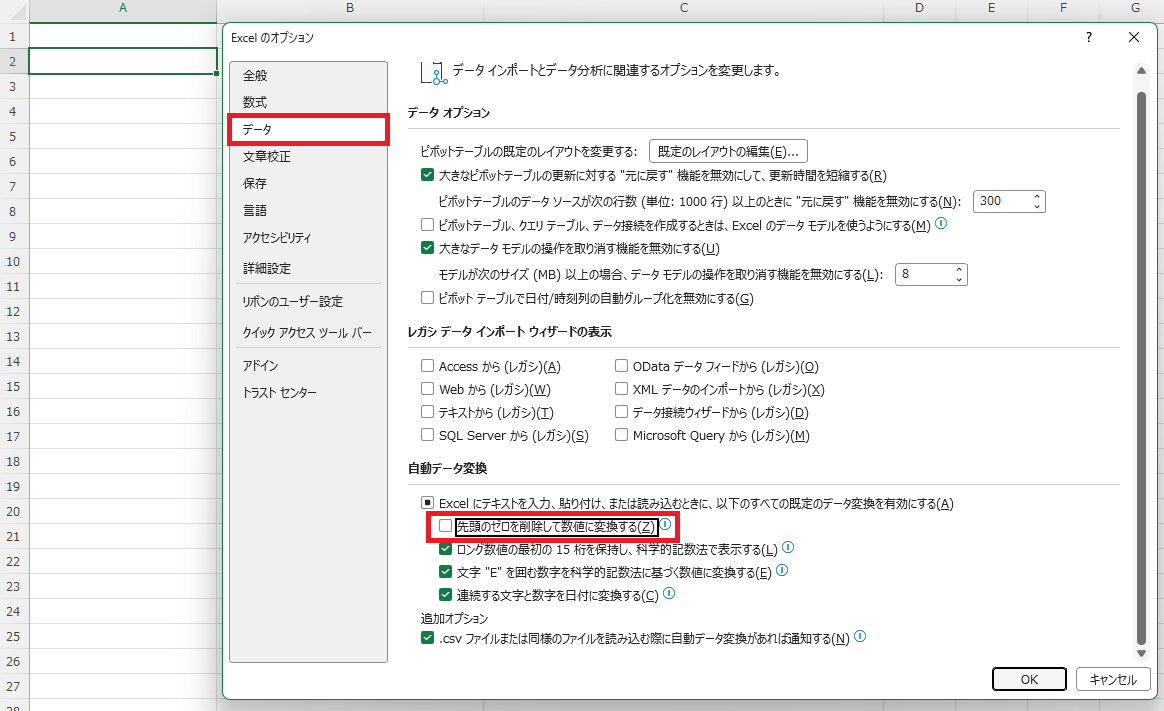
Task: Click info icon beside 先頭のゼロを削除 option
Action: point(665,525)
